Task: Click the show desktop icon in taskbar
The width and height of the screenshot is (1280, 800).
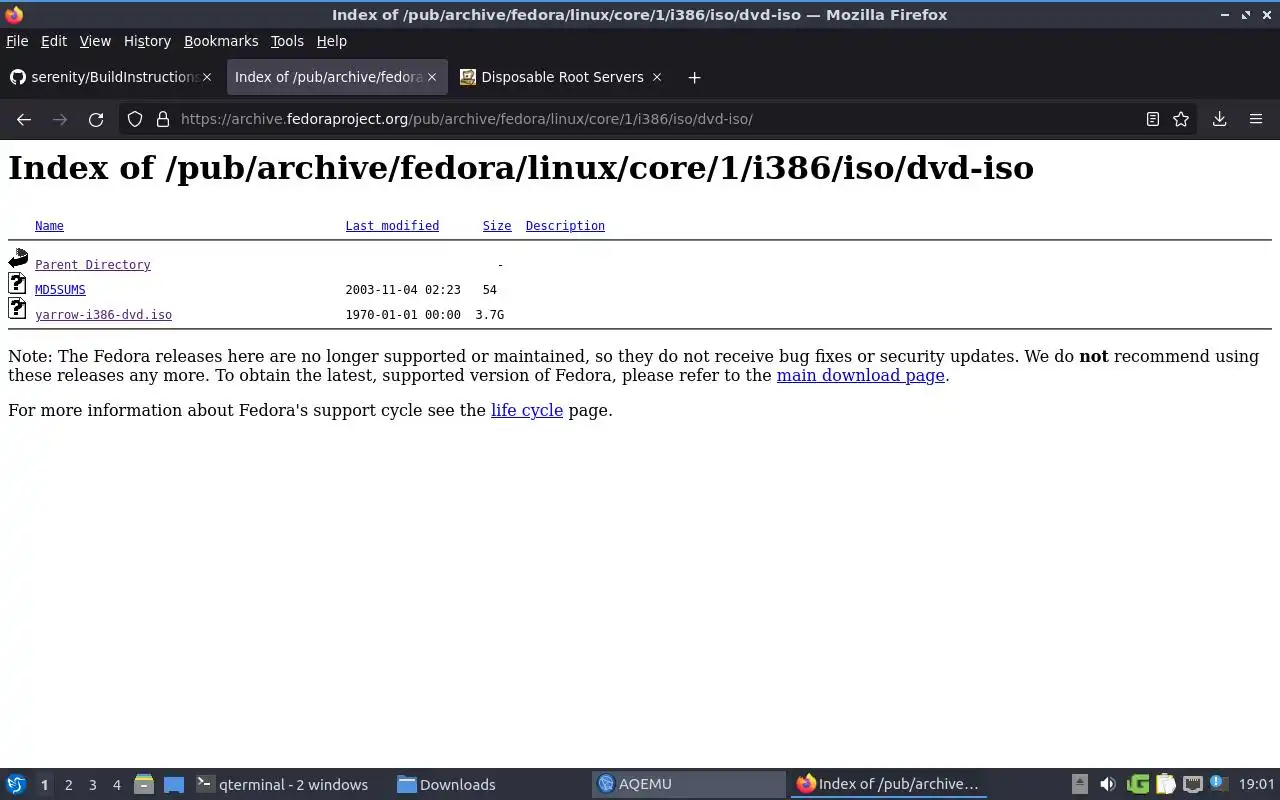Action: [x=174, y=785]
